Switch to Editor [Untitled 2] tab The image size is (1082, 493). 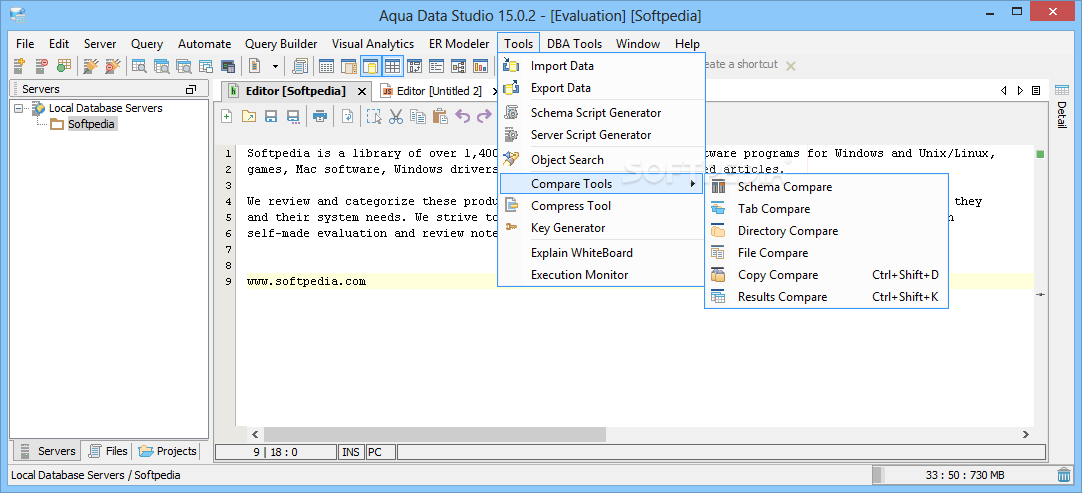[x=439, y=91]
